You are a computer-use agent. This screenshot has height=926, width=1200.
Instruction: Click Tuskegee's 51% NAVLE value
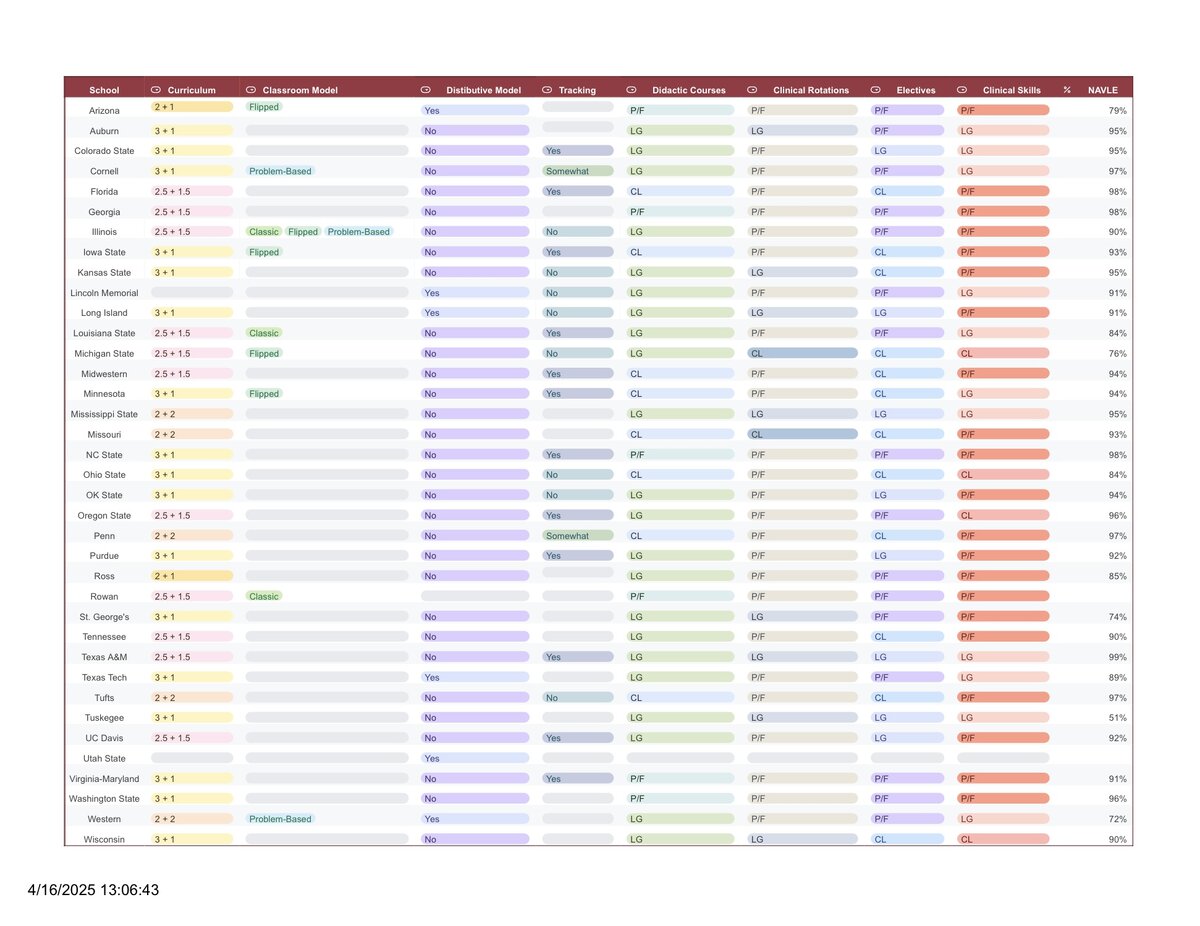(1117, 718)
